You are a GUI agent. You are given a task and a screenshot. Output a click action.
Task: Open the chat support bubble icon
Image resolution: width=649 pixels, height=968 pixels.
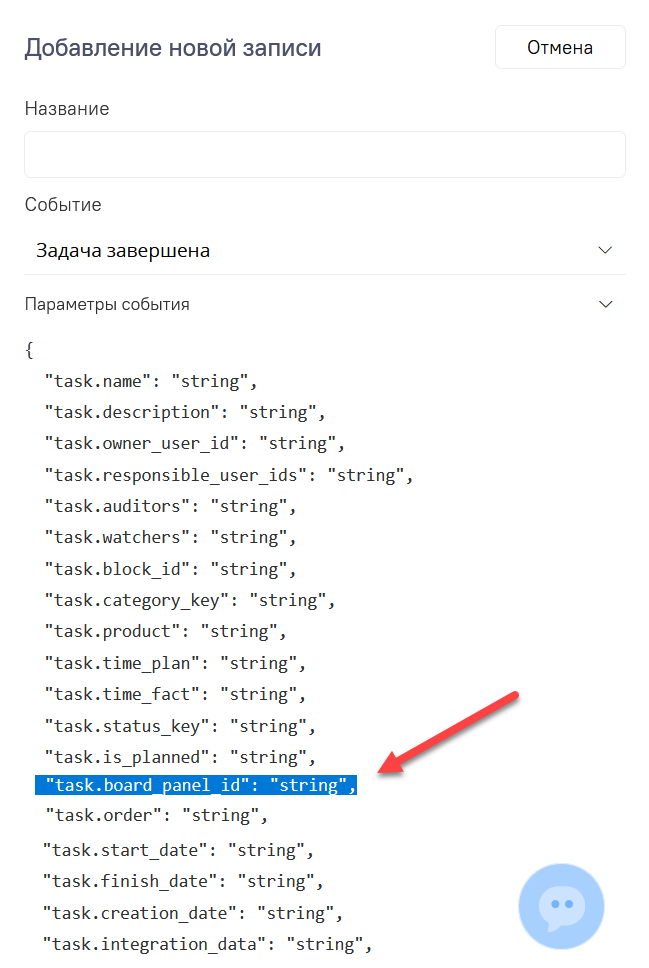561,906
